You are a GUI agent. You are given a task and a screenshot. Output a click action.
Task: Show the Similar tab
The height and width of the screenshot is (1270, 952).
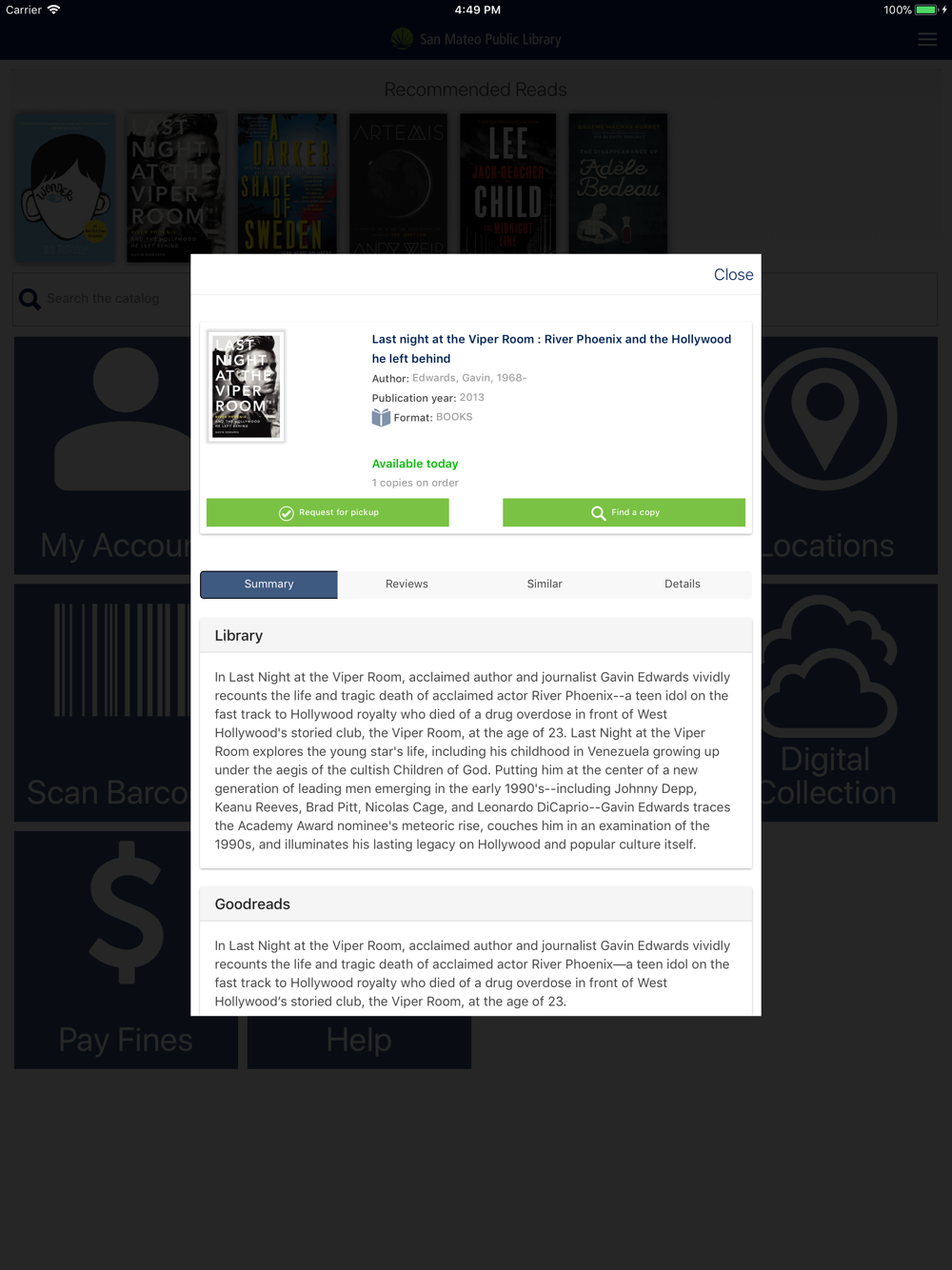pyautogui.click(x=545, y=584)
